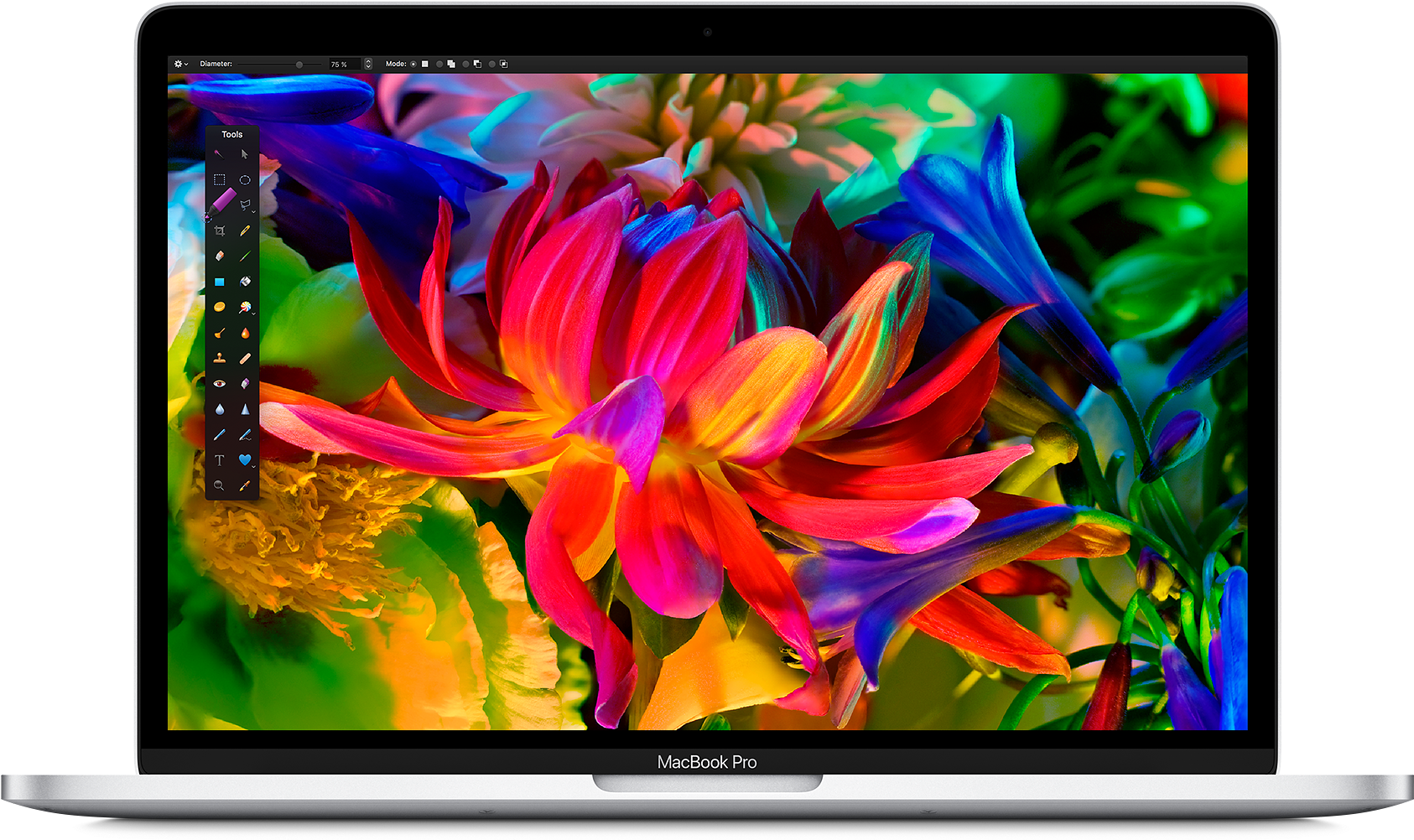1414x840 pixels.
Task: Enable the Add to selection mode
Action: [440, 64]
